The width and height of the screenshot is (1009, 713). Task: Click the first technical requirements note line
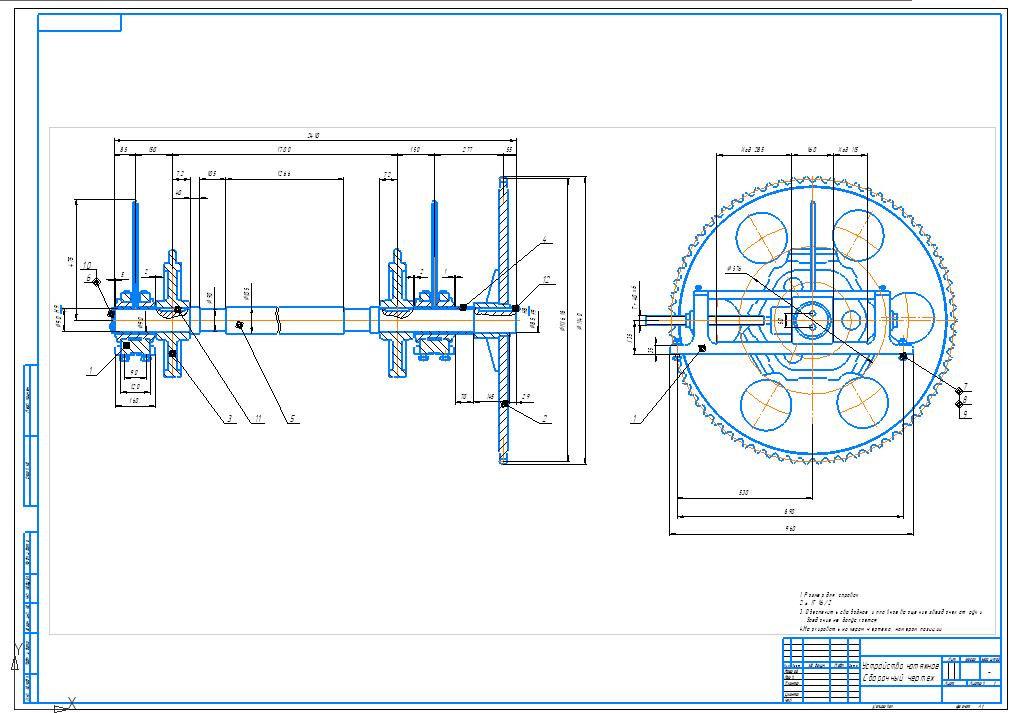click(829, 595)
